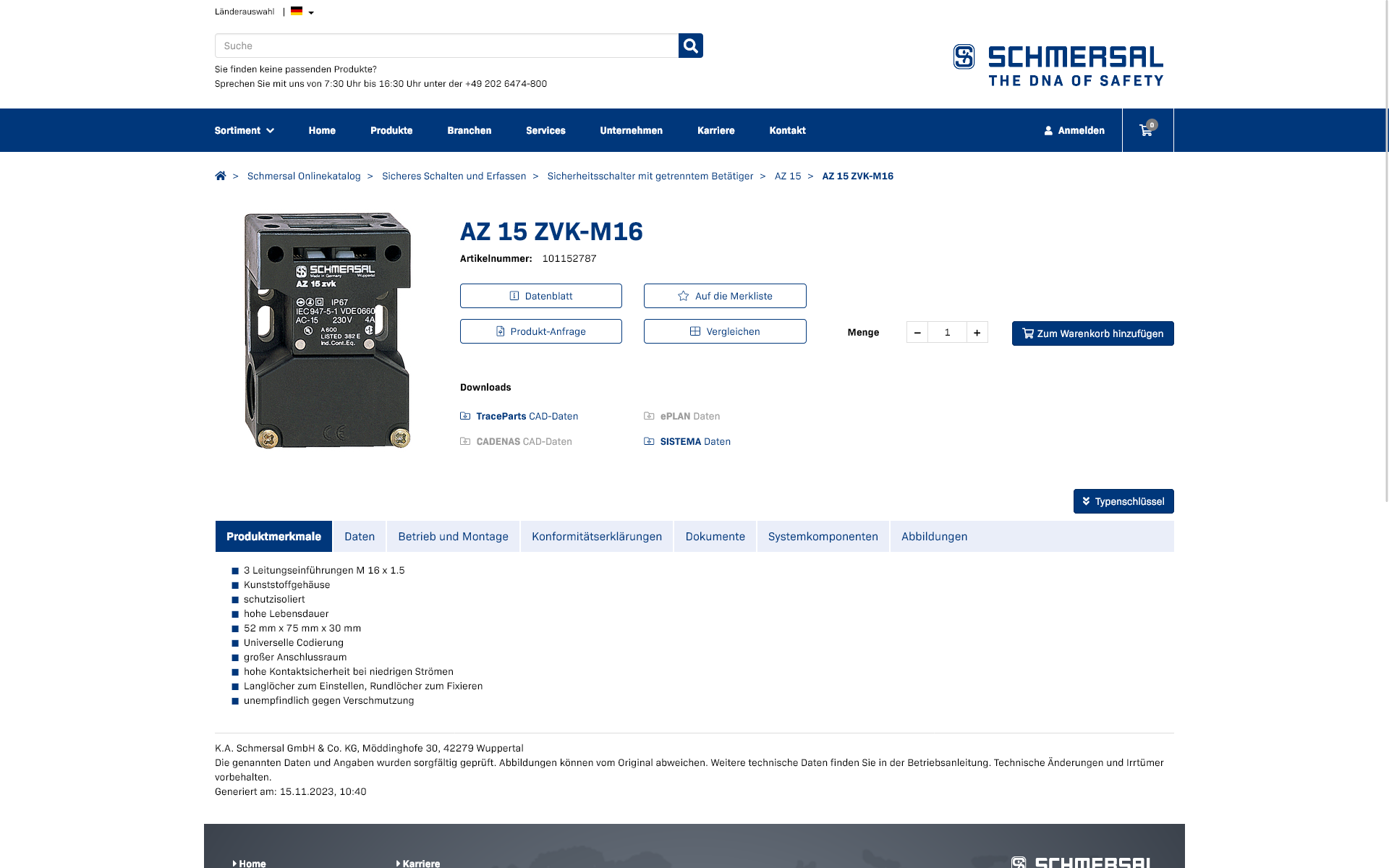Decrease quantity with the minus button
The image size is (1389, 868).
tap(917, 332)
